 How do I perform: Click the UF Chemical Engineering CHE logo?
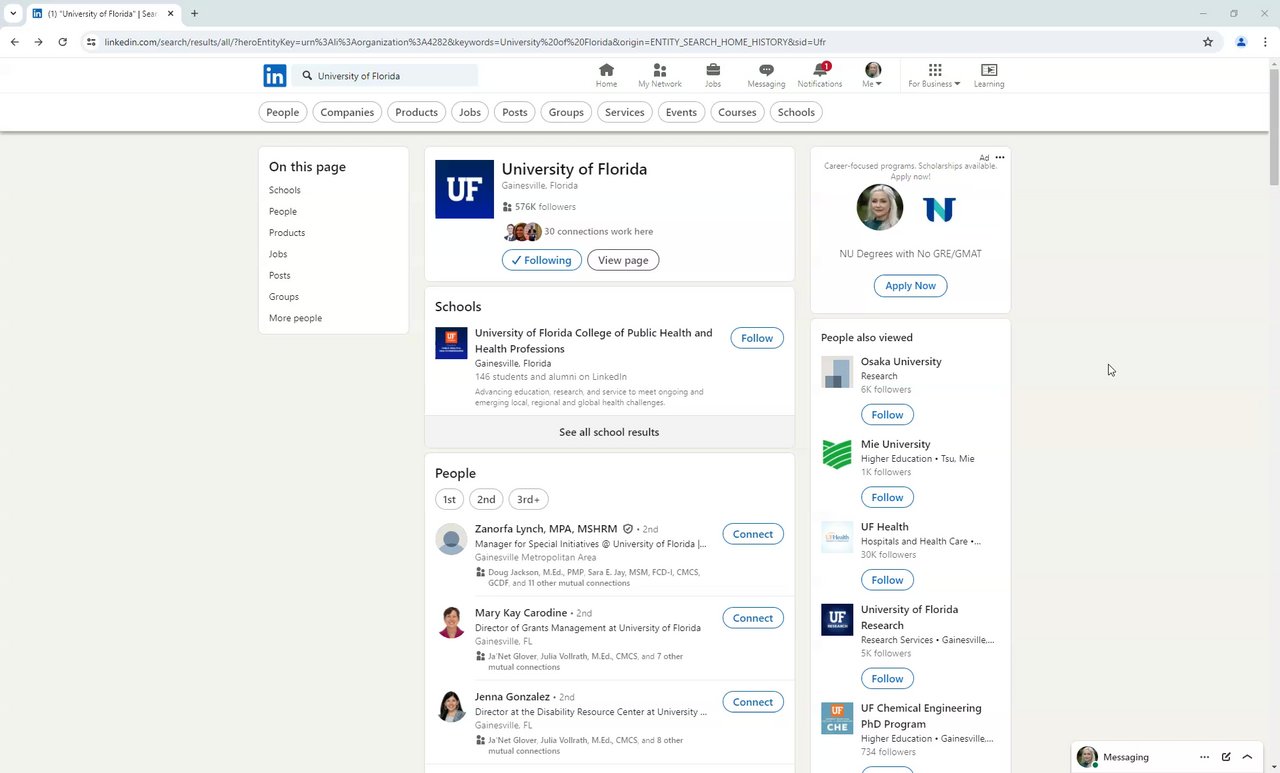pos(837,718)
